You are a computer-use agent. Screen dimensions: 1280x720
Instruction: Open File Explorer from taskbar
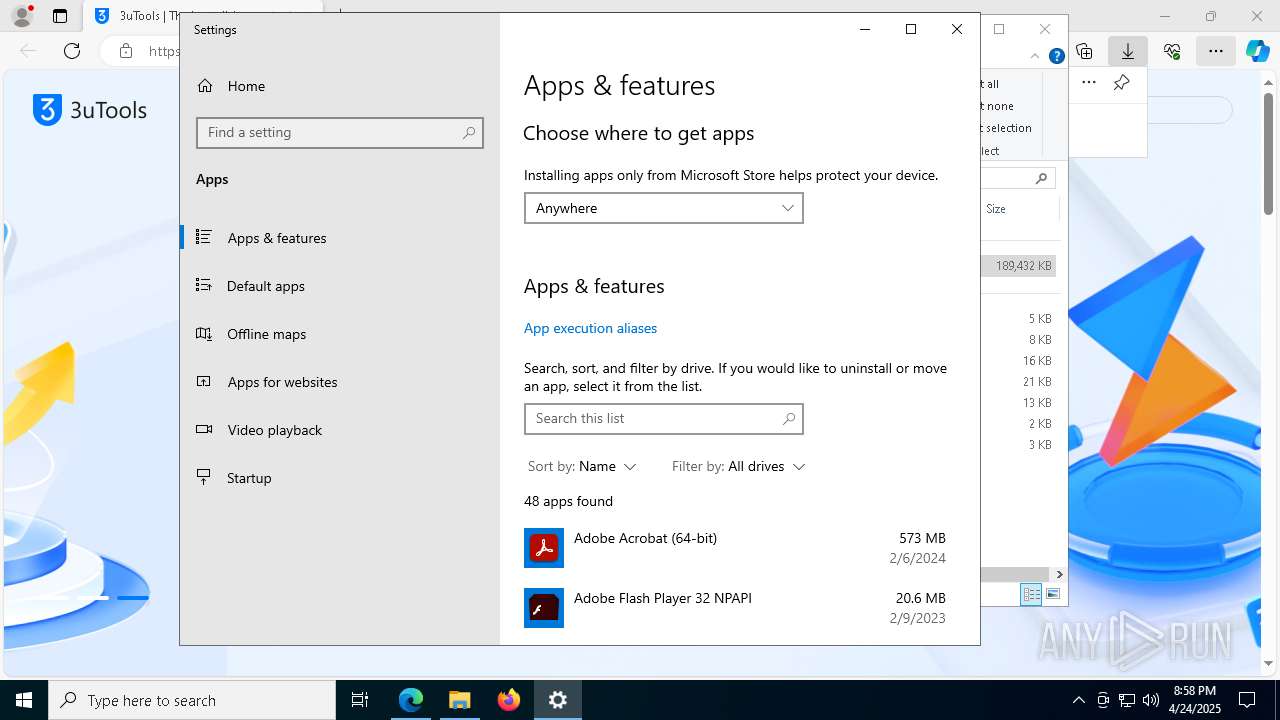pos(460,700)
